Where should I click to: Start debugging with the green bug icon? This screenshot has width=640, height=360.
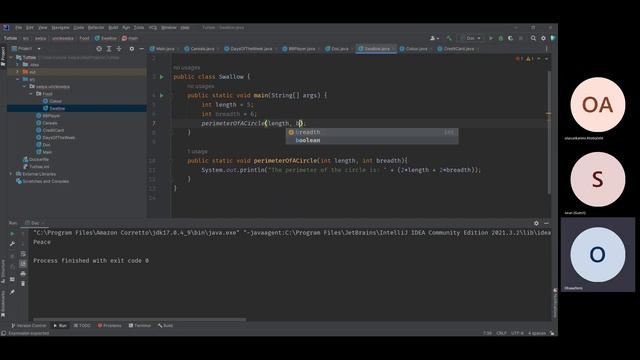click(x=501, y=38)
